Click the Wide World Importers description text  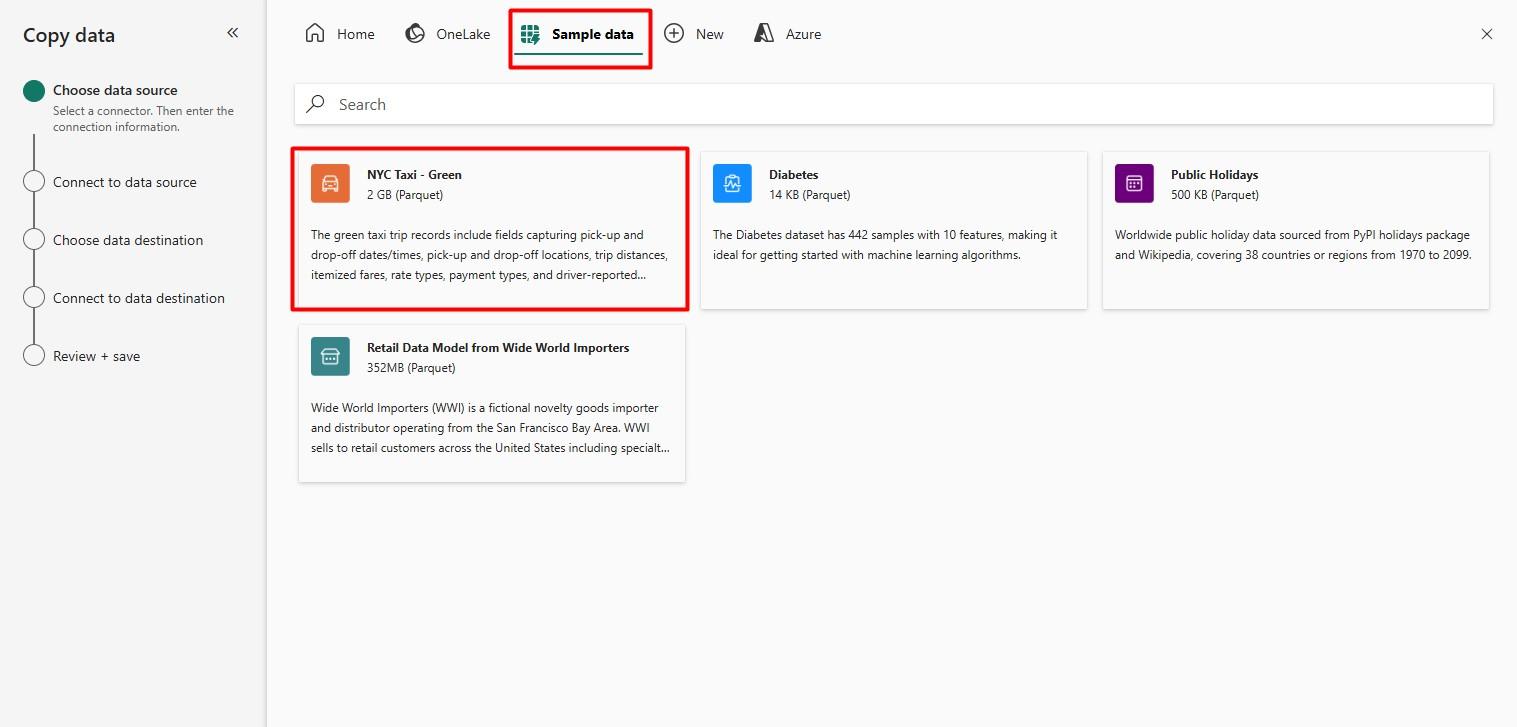tap(491, 428)
